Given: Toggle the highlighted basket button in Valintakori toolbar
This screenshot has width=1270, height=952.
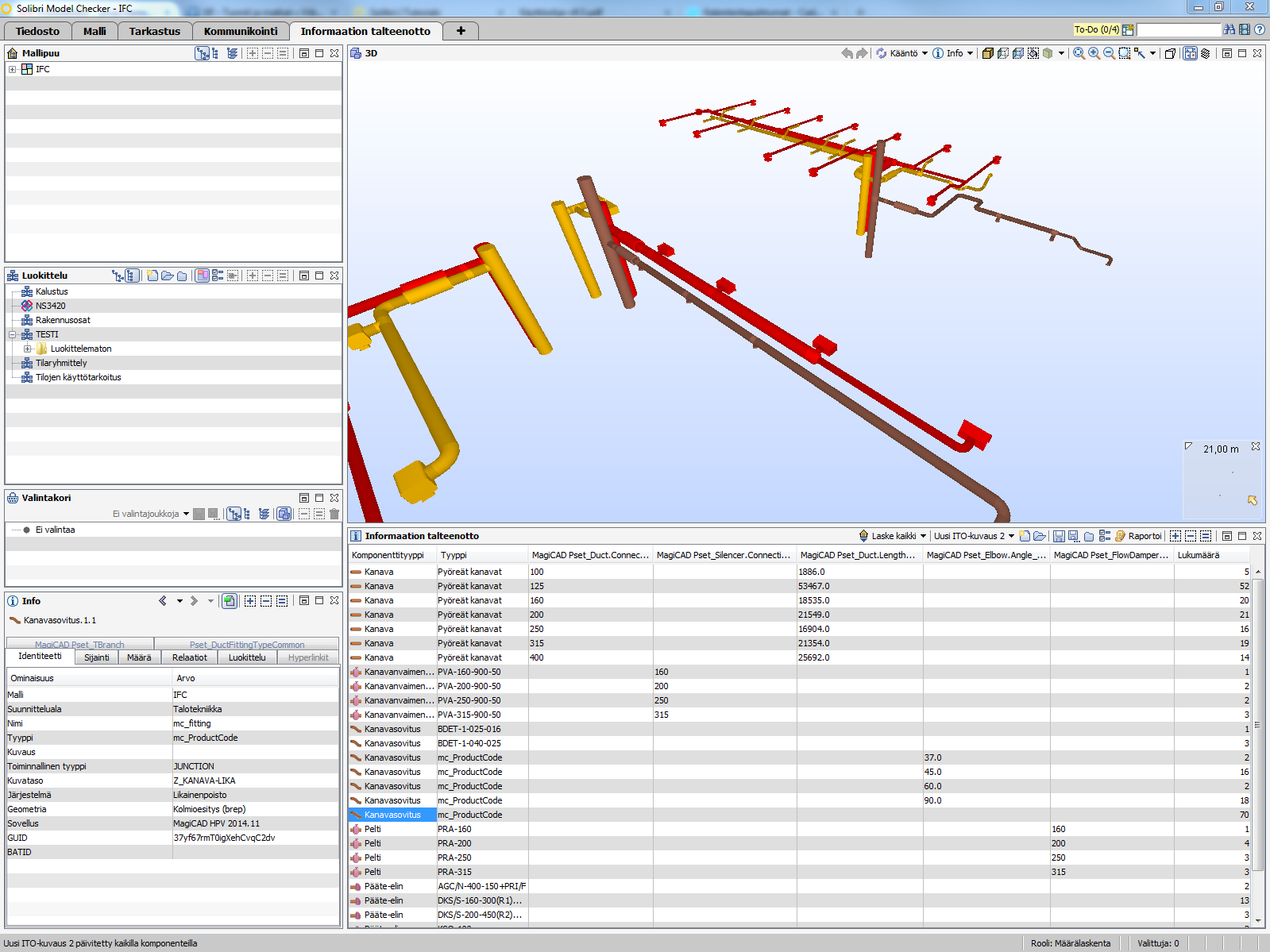Looking at the screenshot, I should 284,514.
